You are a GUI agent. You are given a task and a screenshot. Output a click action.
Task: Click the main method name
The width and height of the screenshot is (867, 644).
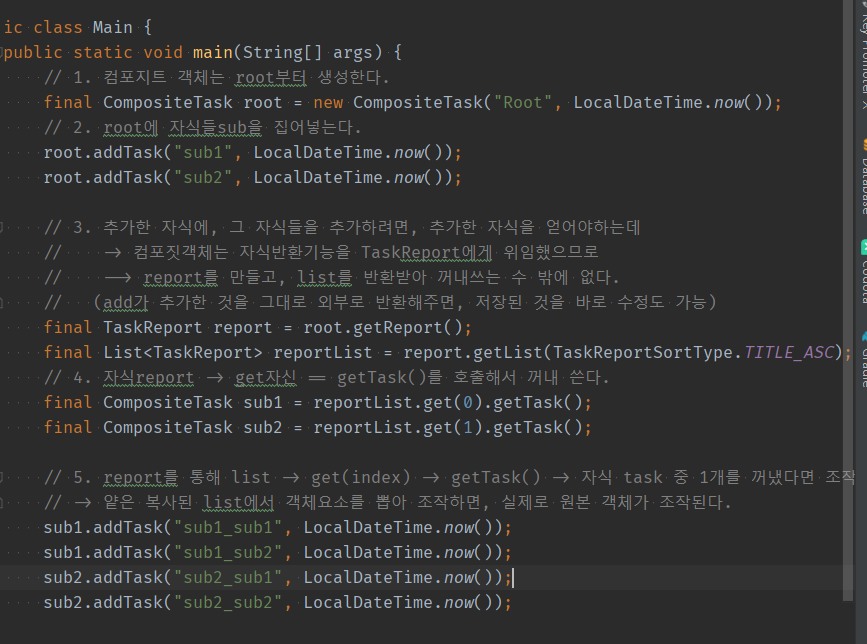213,53
